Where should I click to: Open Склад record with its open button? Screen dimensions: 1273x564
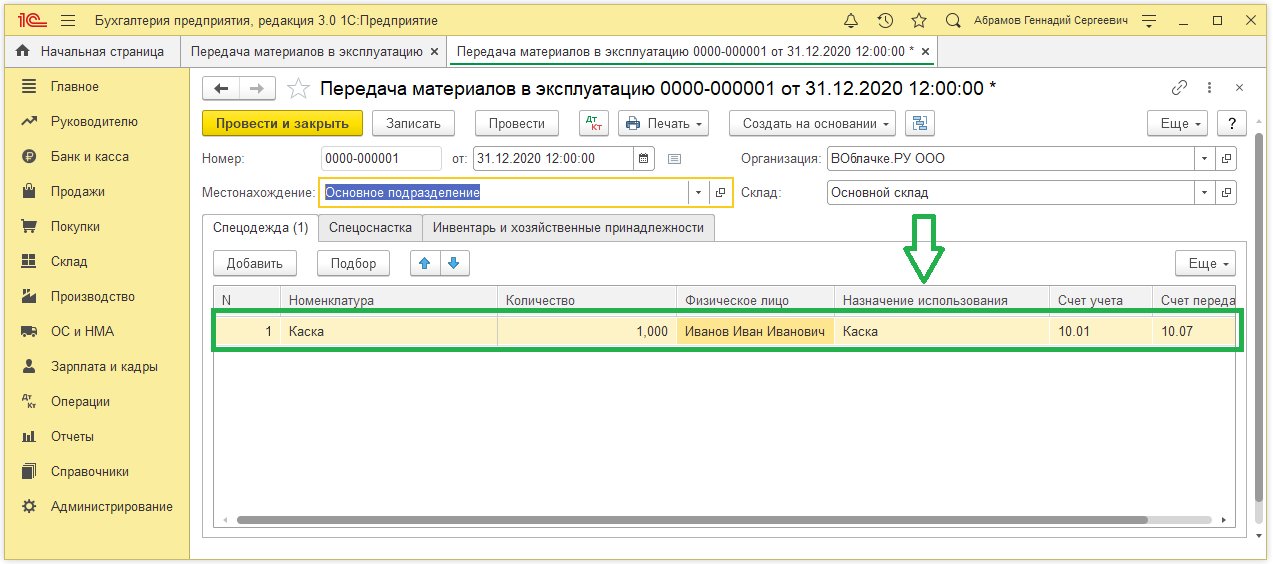(x=1227, y=192)
